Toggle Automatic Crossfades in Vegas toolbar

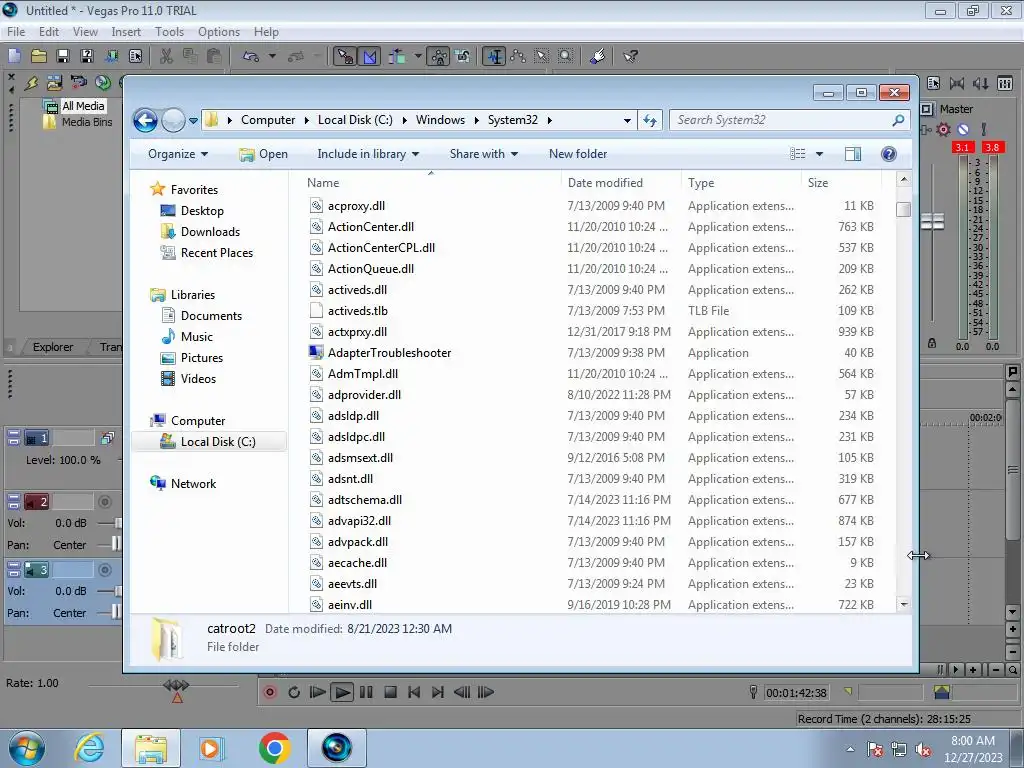click(x=370, y=56)
